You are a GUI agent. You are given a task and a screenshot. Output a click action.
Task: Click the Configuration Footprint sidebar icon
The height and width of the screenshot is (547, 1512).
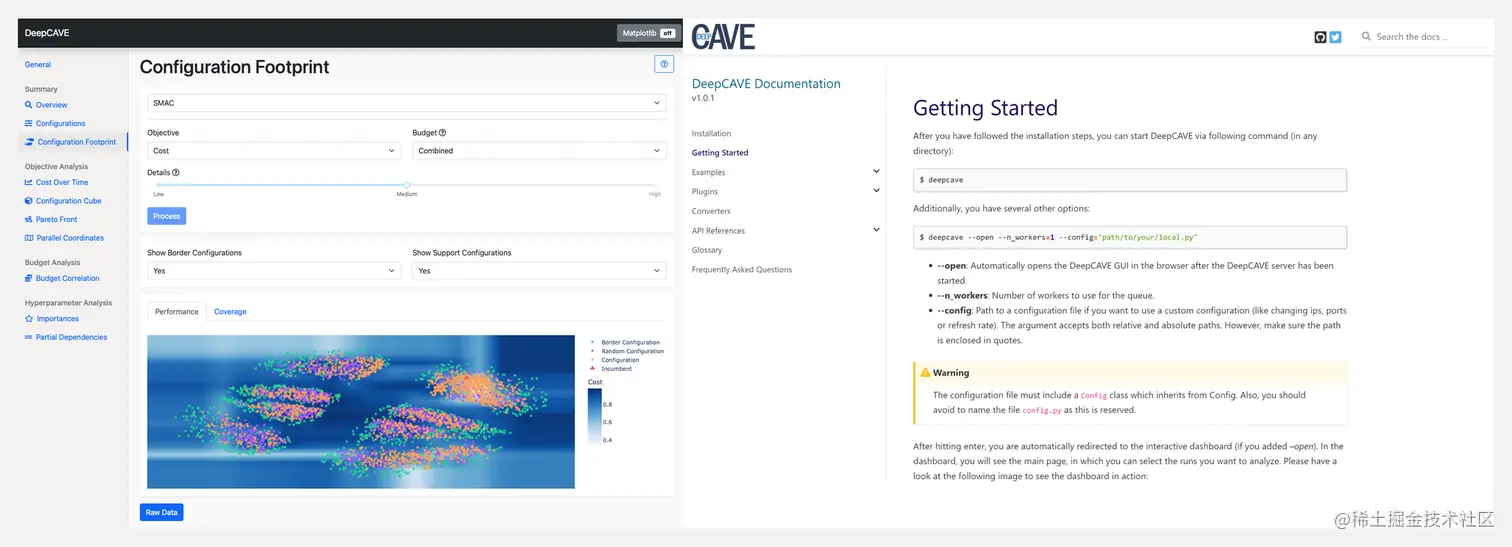coord(28,142)
